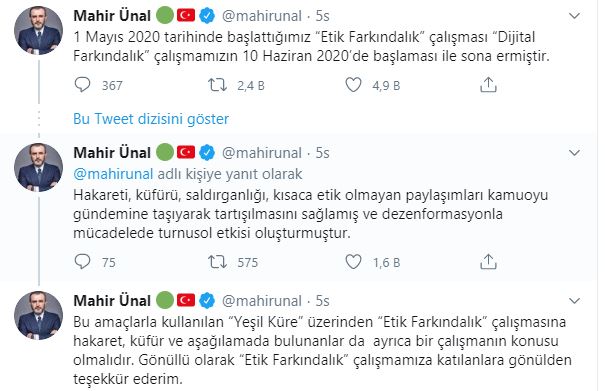Retweet the first tweet about Etik Farkındalık
This screenshot has width=605, height=391.
click(x=217, y=85)
